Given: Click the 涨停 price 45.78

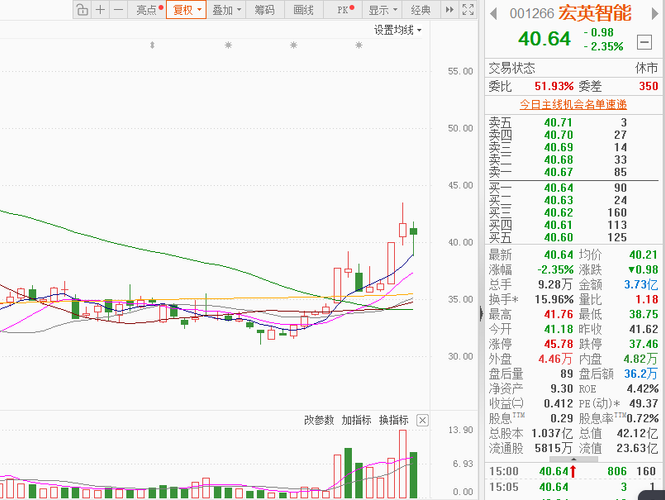Looking at the screenshot, I should [x=558, y=344].
